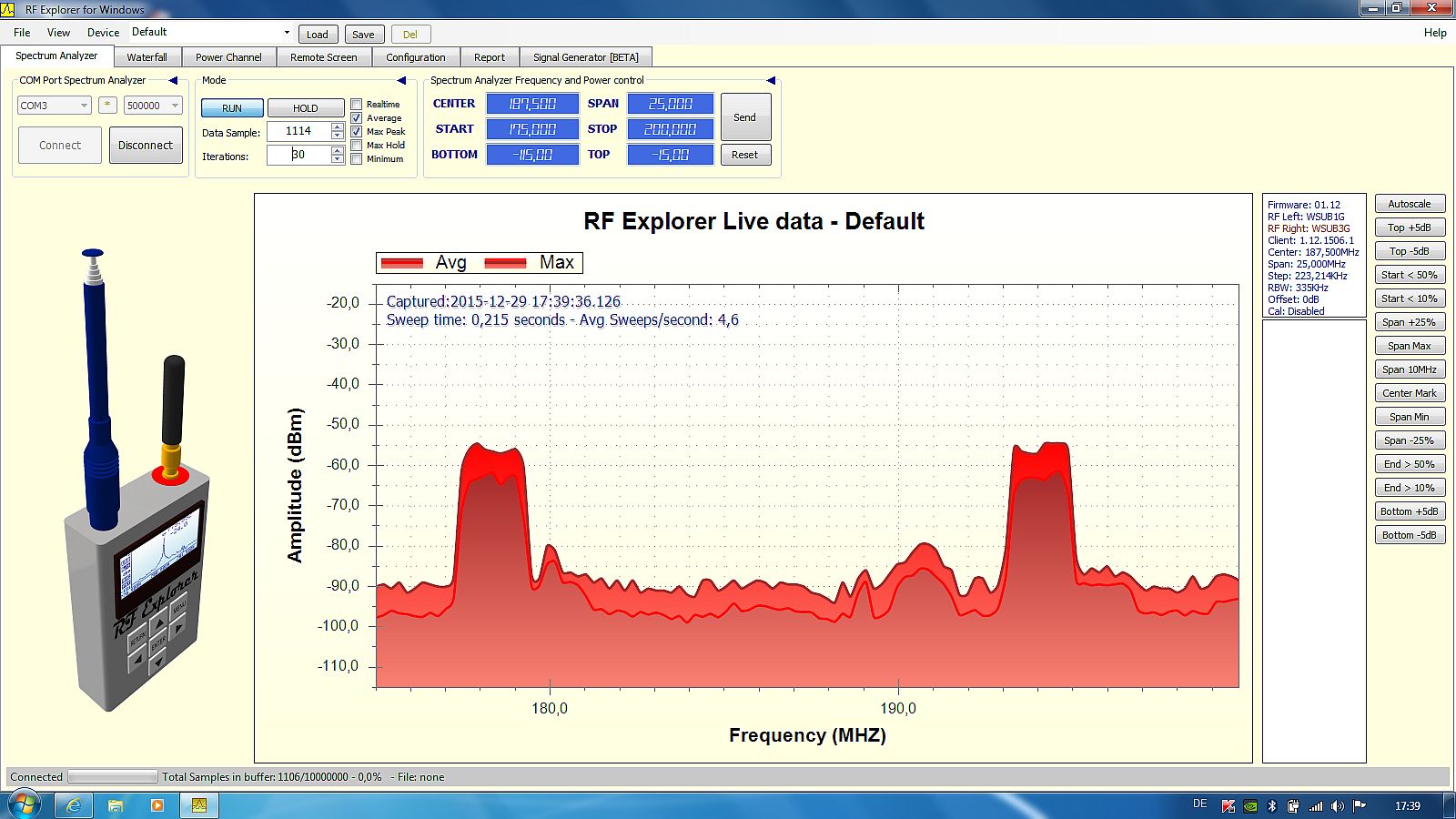This screenshot has height=819, width=1456.
Task: Switch to the Power Channel tab
Action: click(228, 57)
